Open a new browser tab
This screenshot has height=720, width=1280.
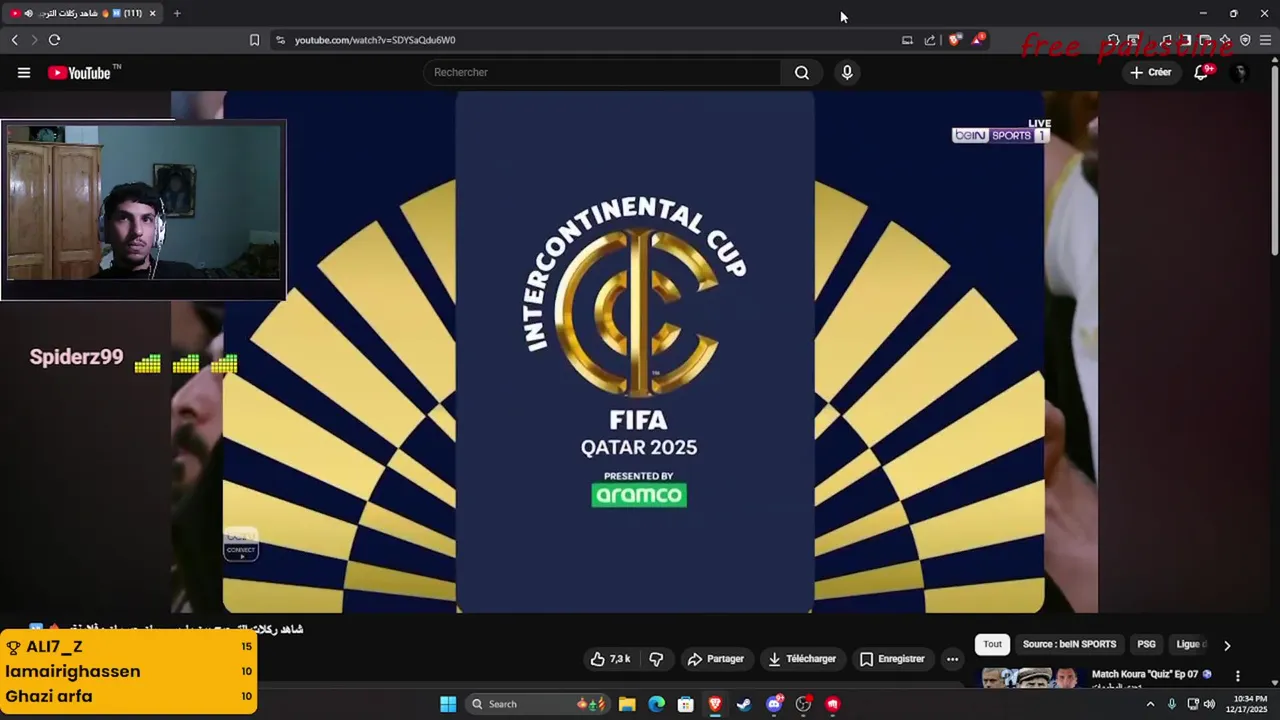pos(177,13)
